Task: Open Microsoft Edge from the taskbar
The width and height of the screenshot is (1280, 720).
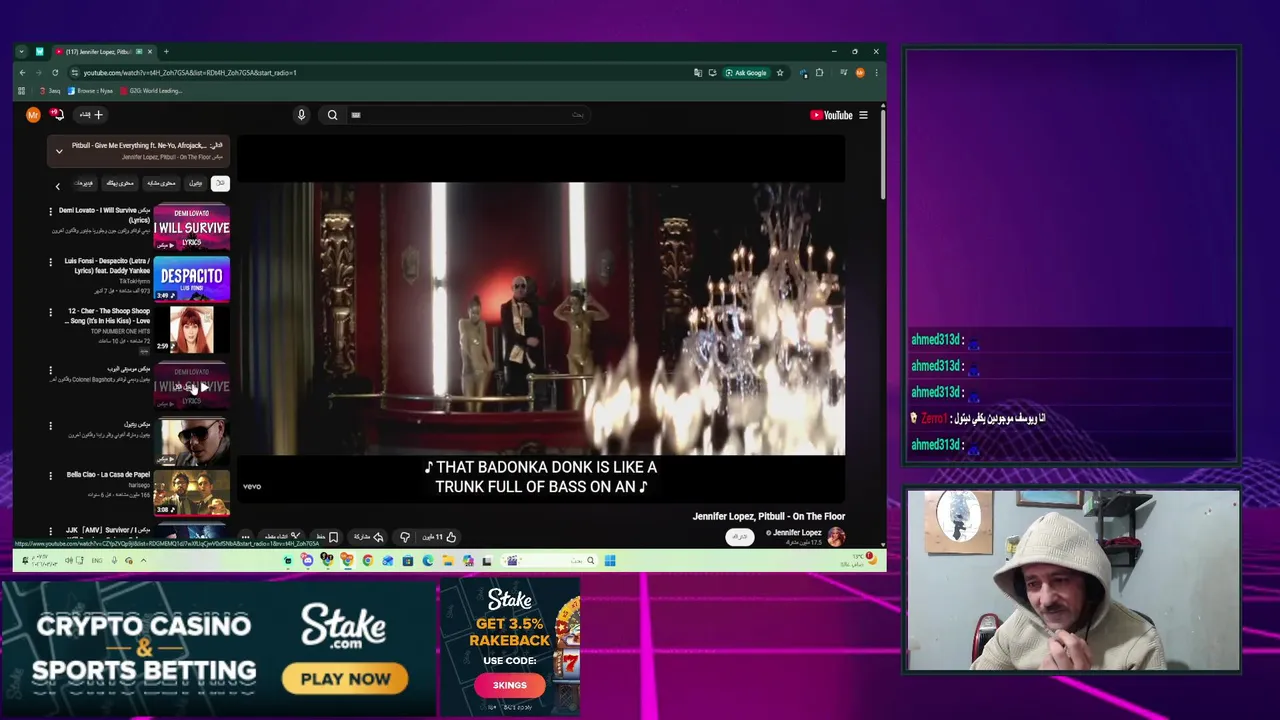Action: coord(428,560)
